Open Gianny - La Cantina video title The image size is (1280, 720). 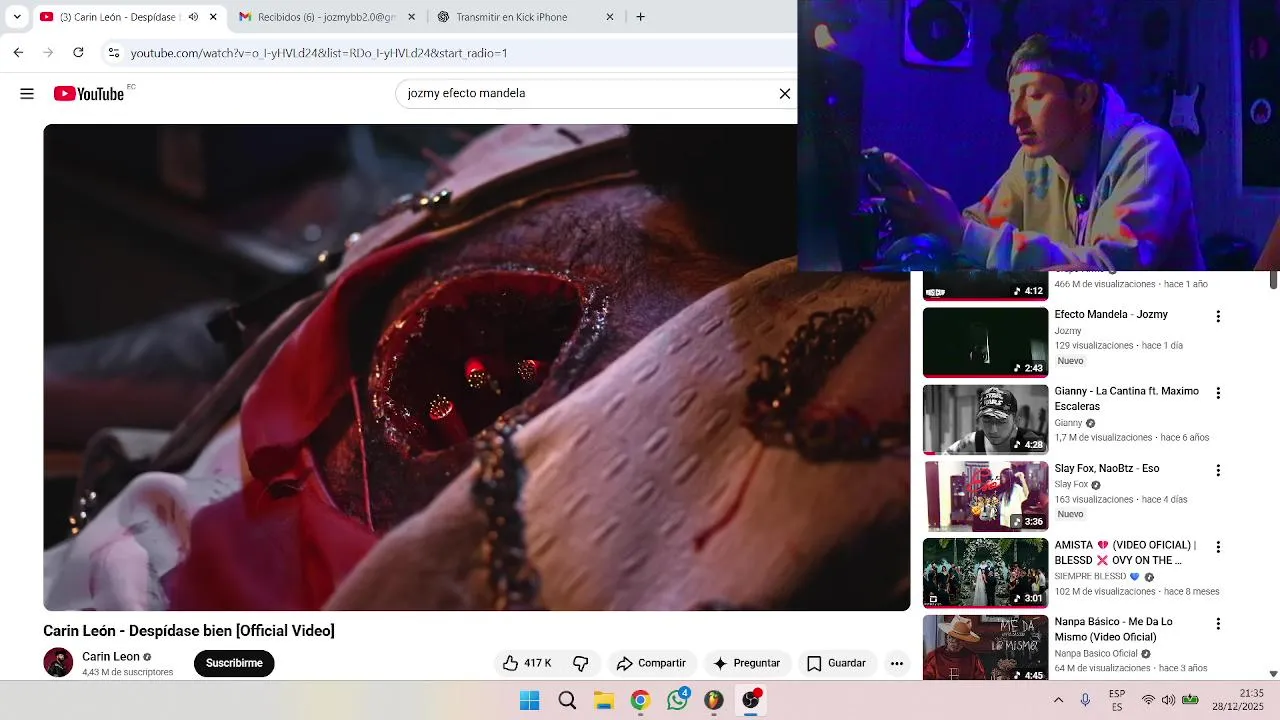pyautogui.click(x=1126, y=399)
